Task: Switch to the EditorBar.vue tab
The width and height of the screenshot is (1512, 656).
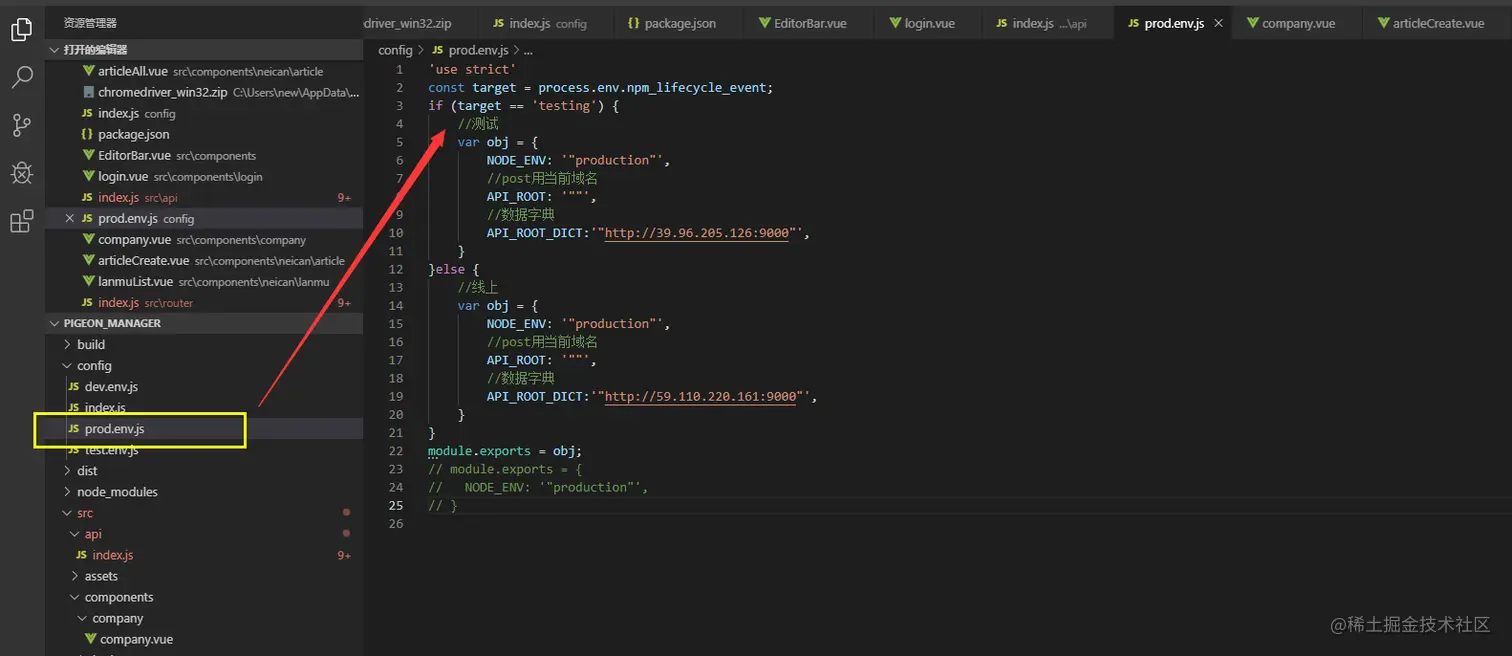Action: tap(810, 23)
